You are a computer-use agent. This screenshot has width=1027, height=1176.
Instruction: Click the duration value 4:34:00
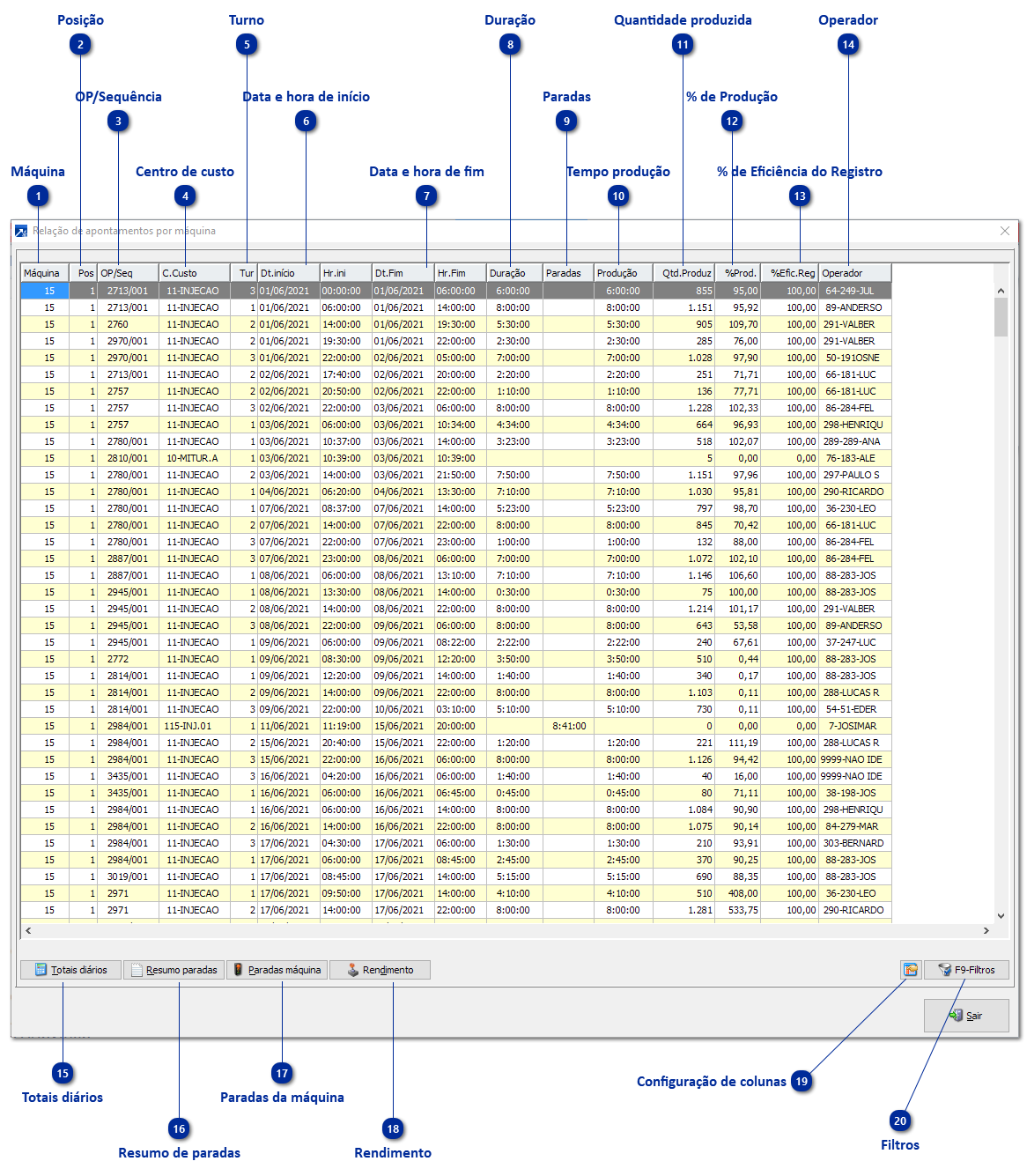point(514,425)
